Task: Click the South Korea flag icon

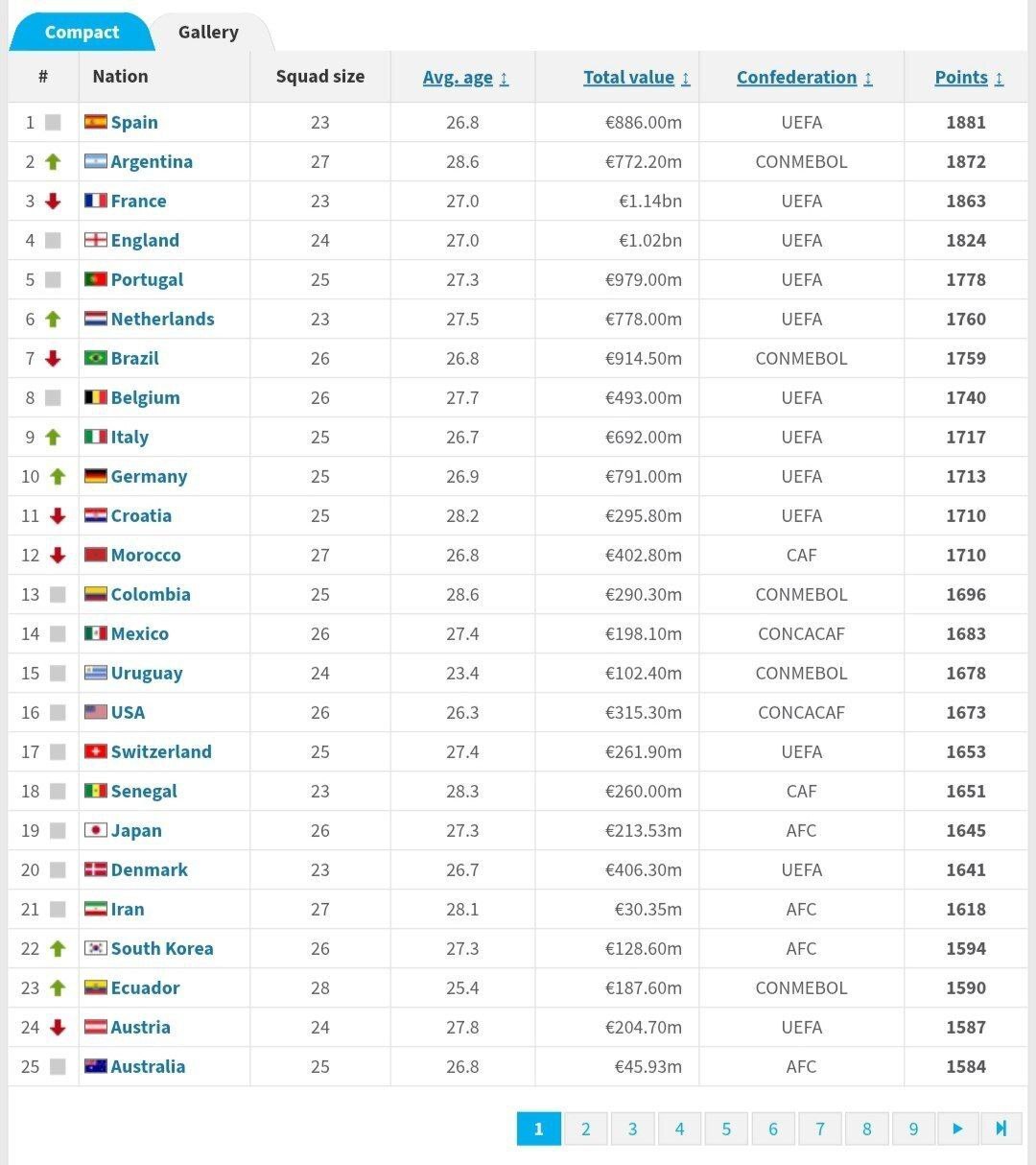Action: pyautogui.click(x=95, y=948)
